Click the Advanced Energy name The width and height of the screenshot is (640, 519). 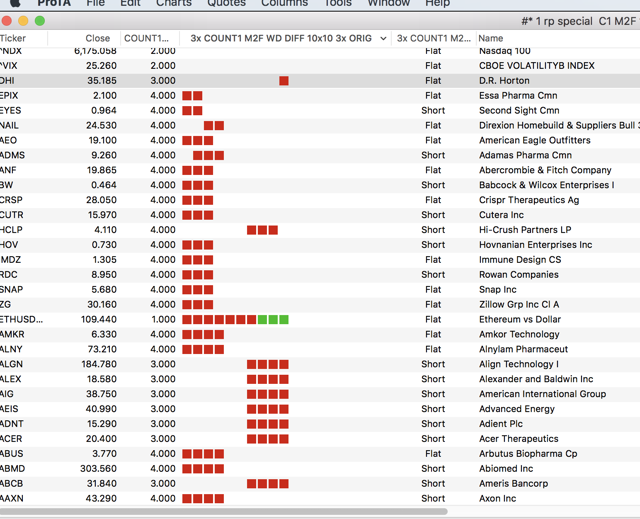pos(517,409)
